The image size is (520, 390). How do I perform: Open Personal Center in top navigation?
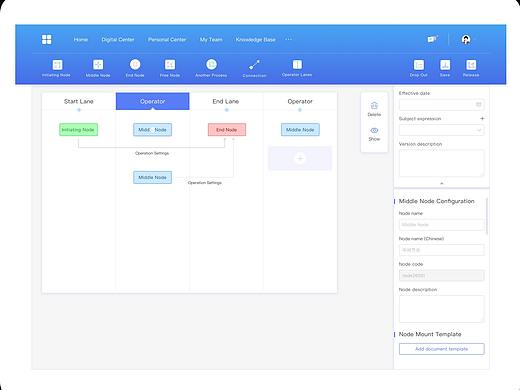(x=167, y=40)
